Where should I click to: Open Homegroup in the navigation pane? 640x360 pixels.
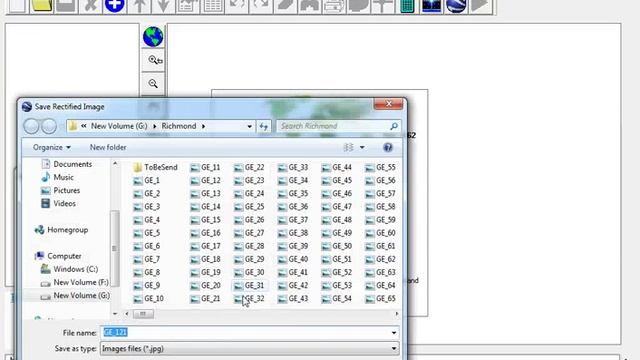(x=62, y=230)
